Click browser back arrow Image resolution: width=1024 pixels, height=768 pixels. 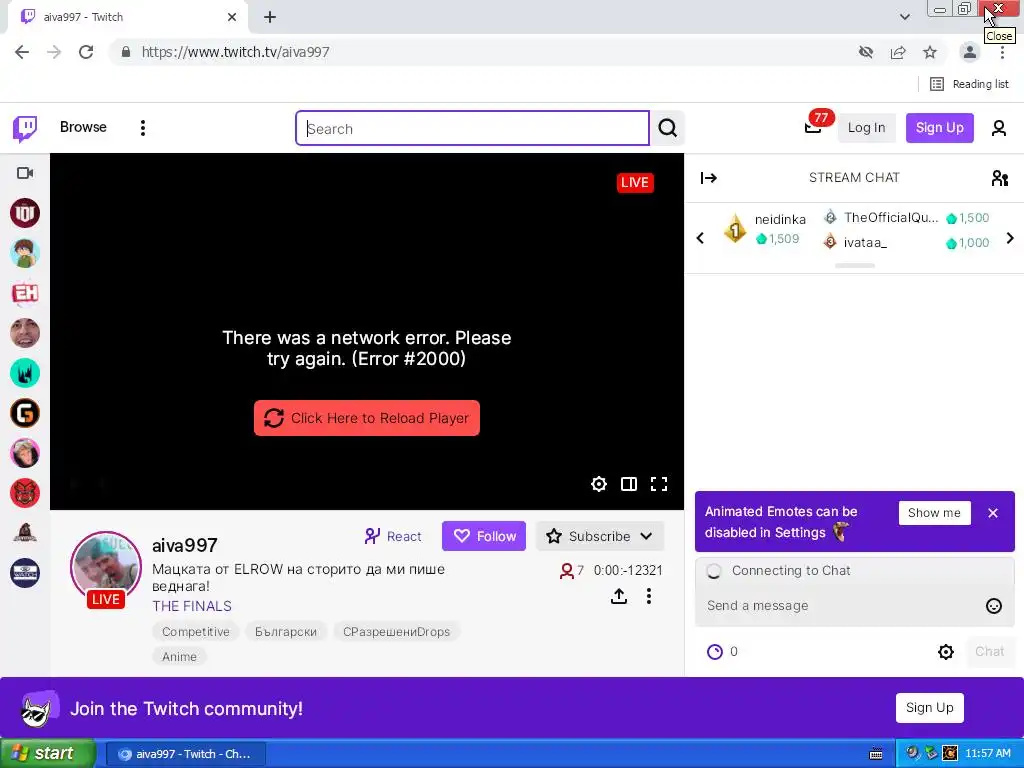coord(22,52)
